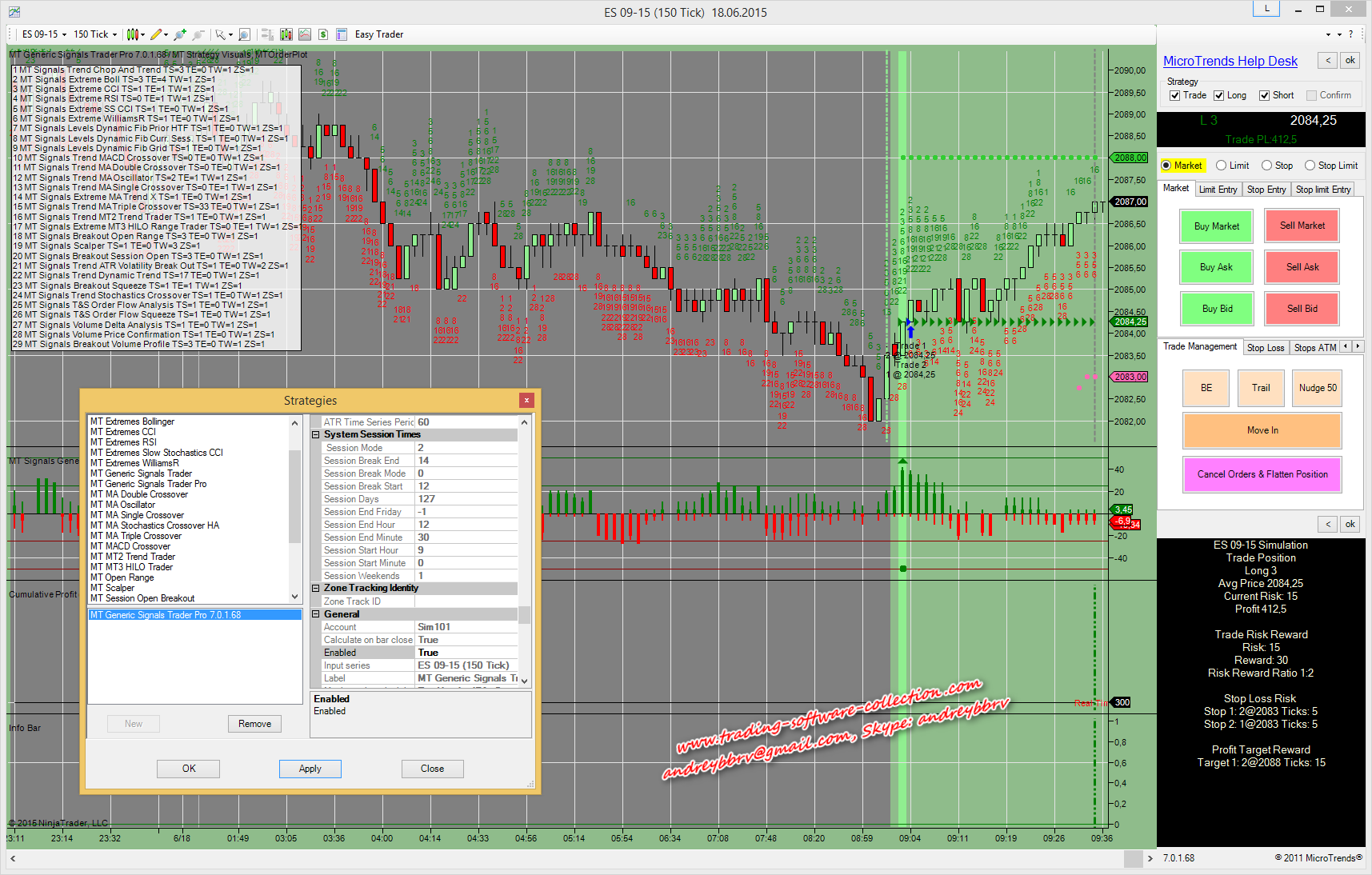Viewport: 1372px width, 875px height.
Task: Select the Limit order radio button
Action: click(x=1222, y=166)
